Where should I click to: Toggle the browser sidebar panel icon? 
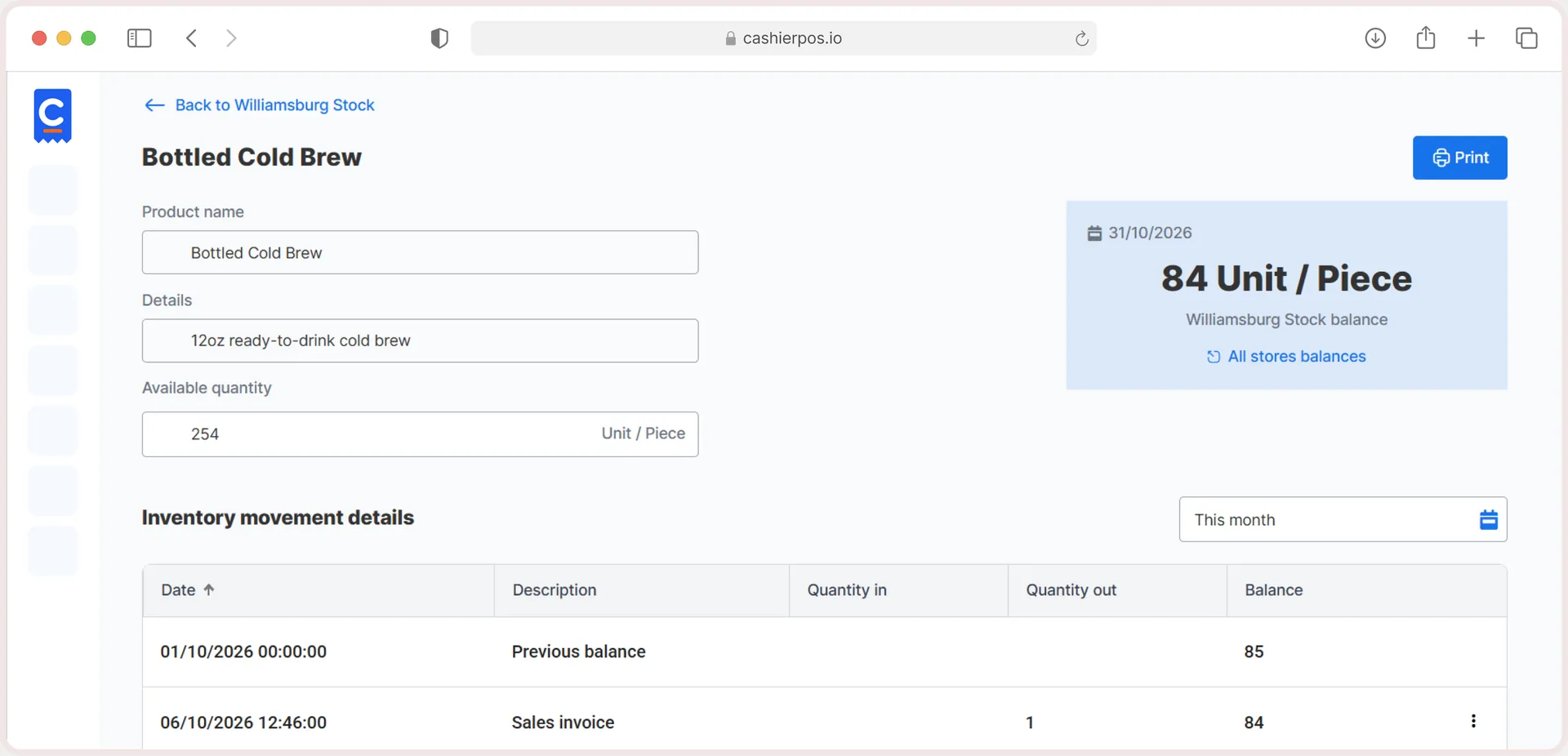tap(140, 38)
